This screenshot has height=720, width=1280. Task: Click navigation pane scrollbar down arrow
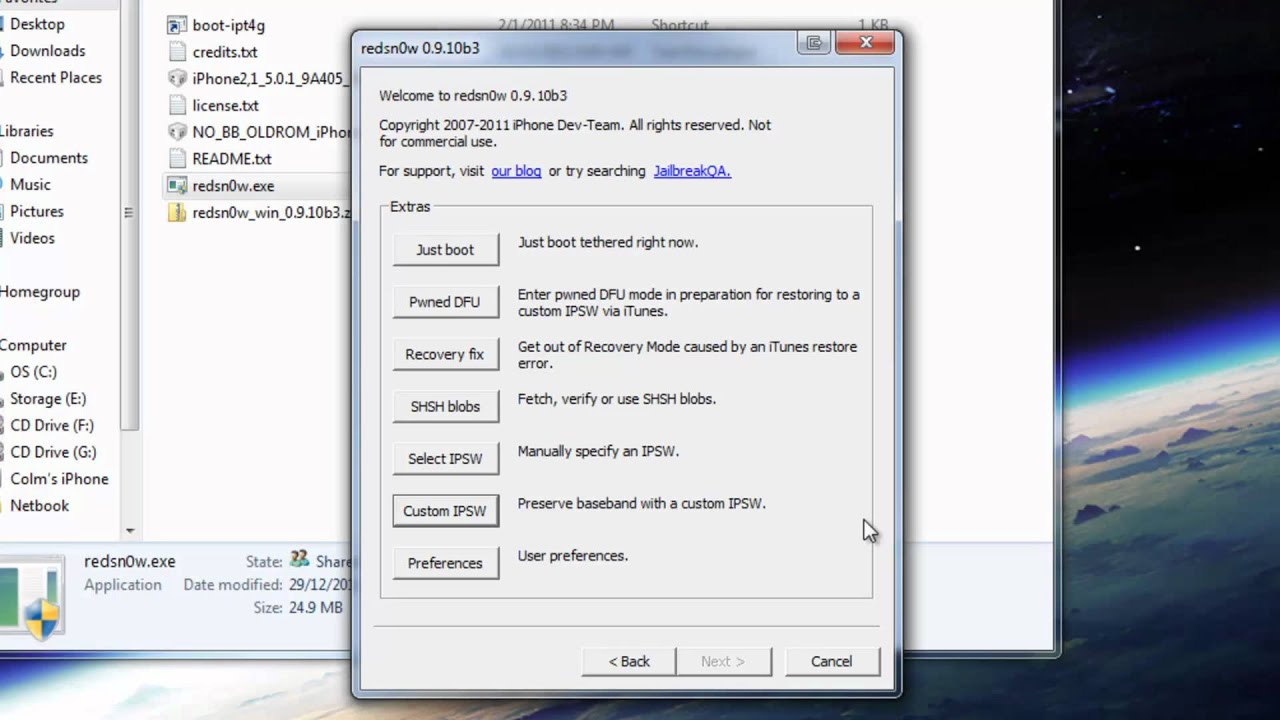click(129, 531)
